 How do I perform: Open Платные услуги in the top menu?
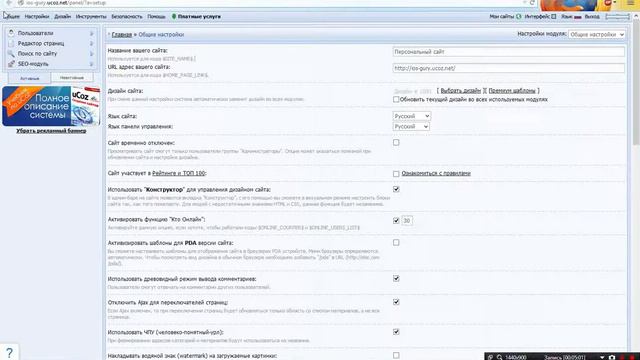point(199,17)
